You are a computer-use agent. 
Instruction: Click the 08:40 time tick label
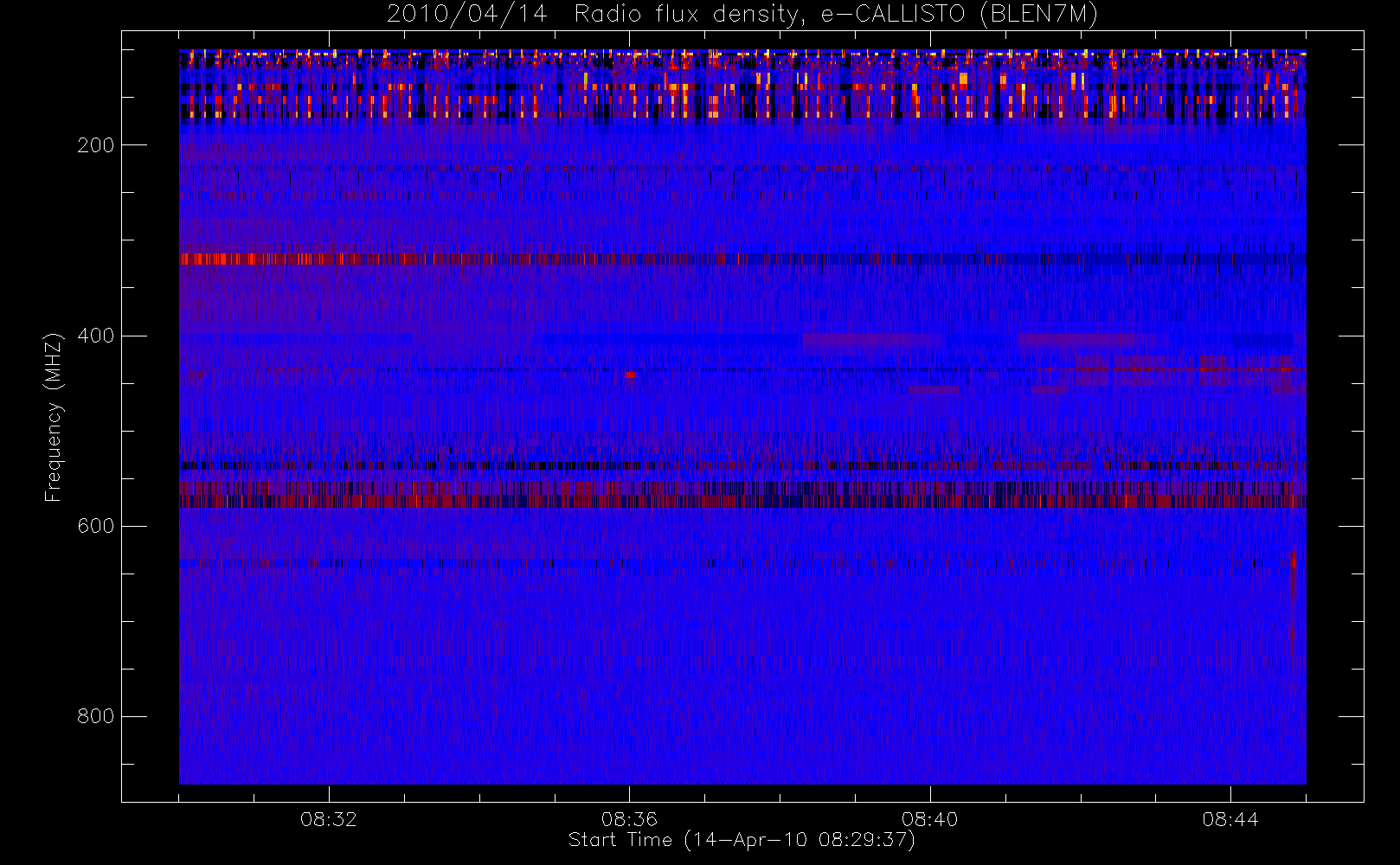point(930,819)
